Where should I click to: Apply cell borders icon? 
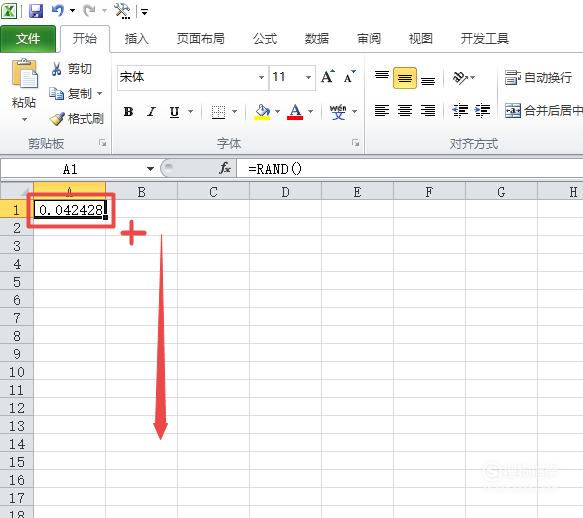coord(218,112)
